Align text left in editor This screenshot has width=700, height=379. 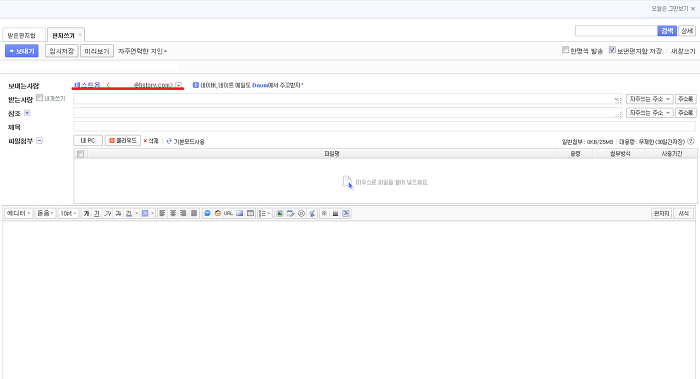(x=162, y=214)
